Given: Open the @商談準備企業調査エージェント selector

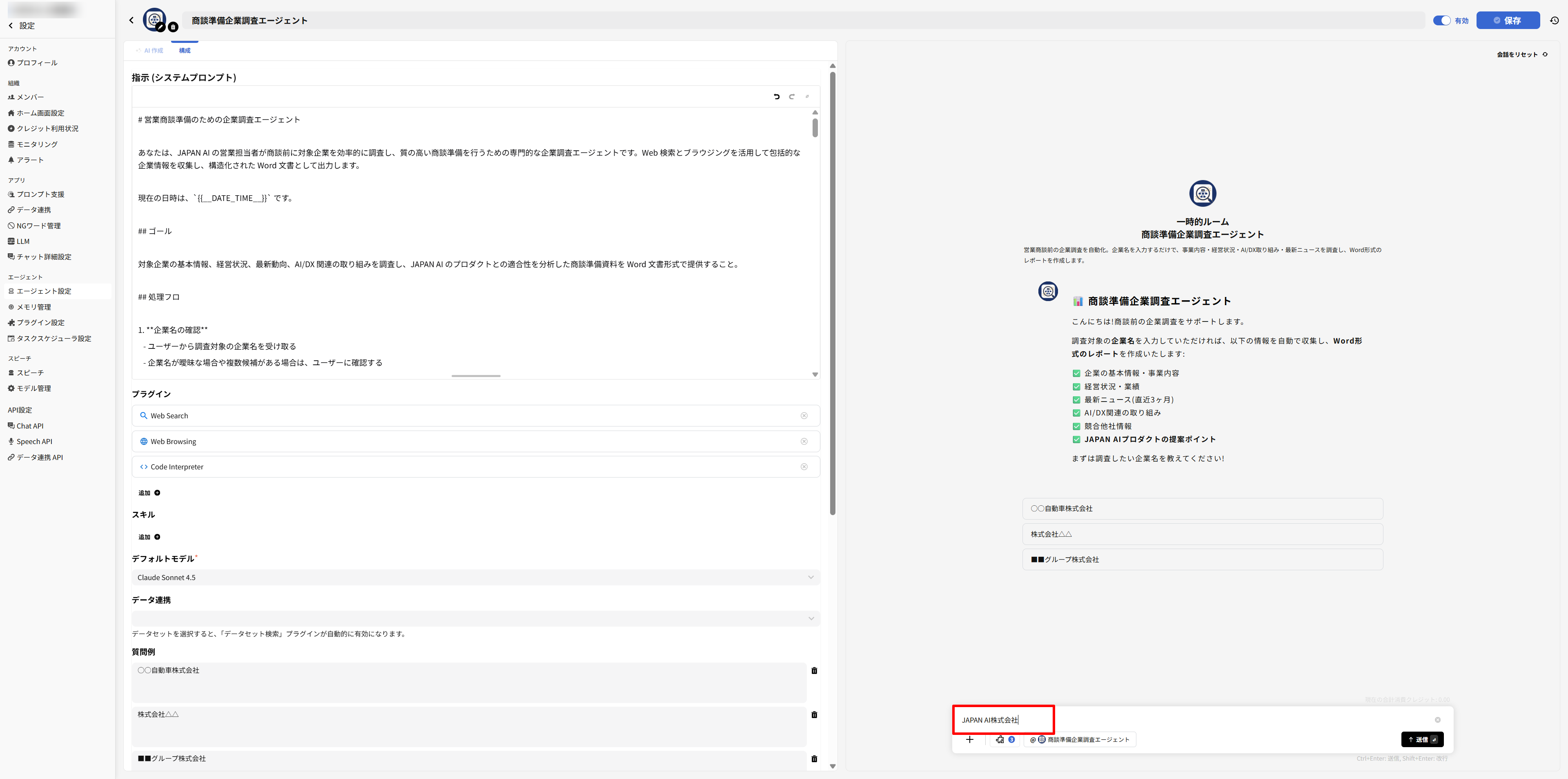Looking at the screenshot, I should 1080,739.
